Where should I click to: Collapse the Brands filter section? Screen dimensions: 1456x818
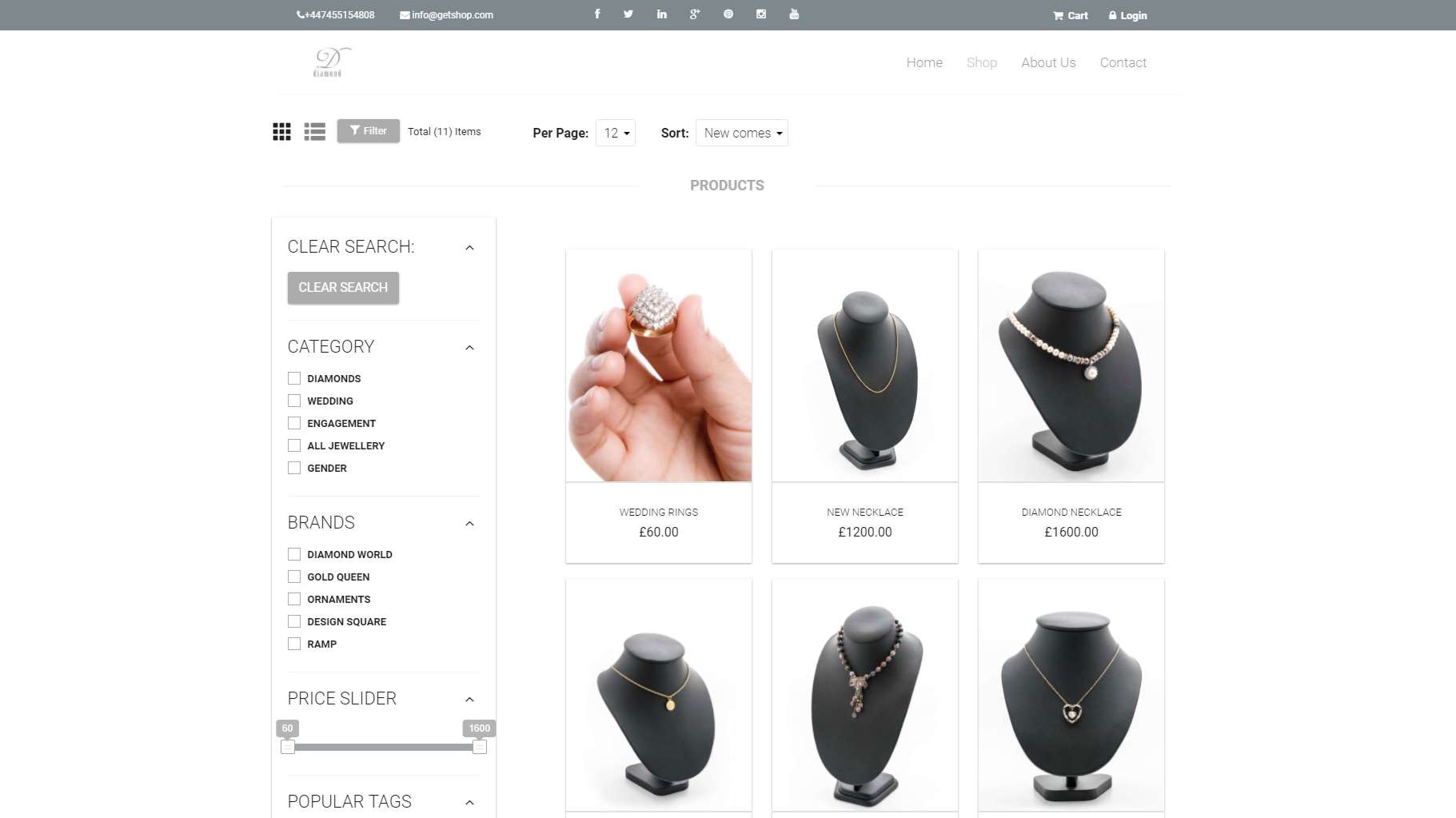pyautogui.click(x=469, y=524)
